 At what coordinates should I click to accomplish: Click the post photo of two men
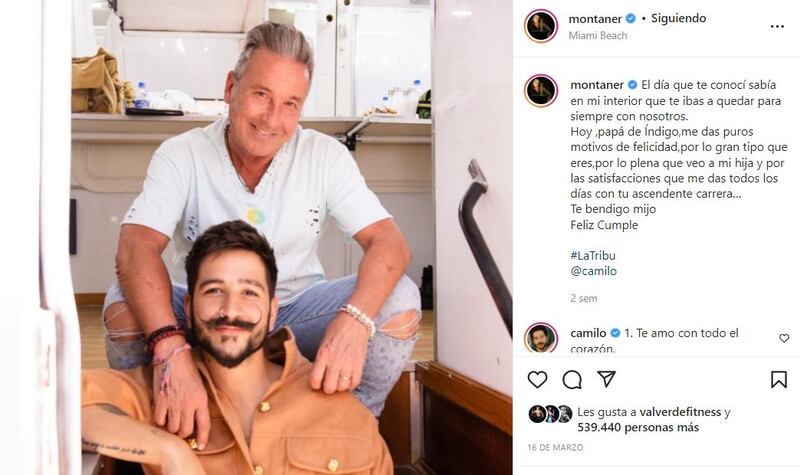pos(256,237)
